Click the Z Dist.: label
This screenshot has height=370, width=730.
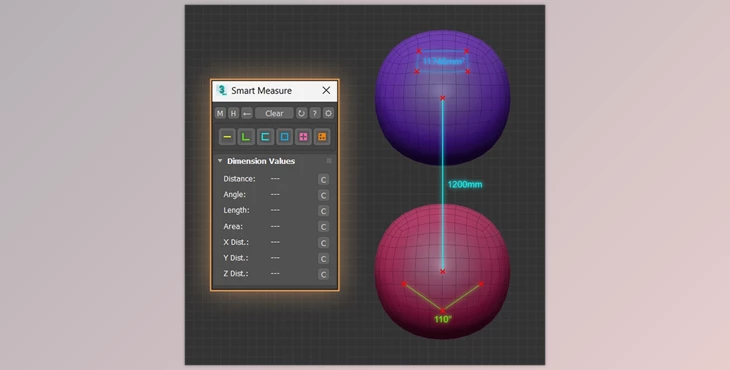tap(236, 274)
